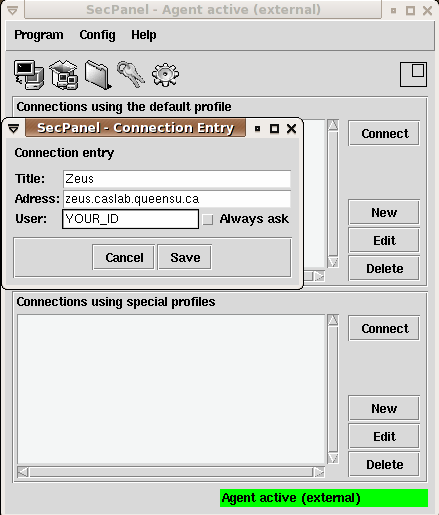Open main SecPanel window menu triangle
Screen dimensions: 439x515
click(12, 11)
